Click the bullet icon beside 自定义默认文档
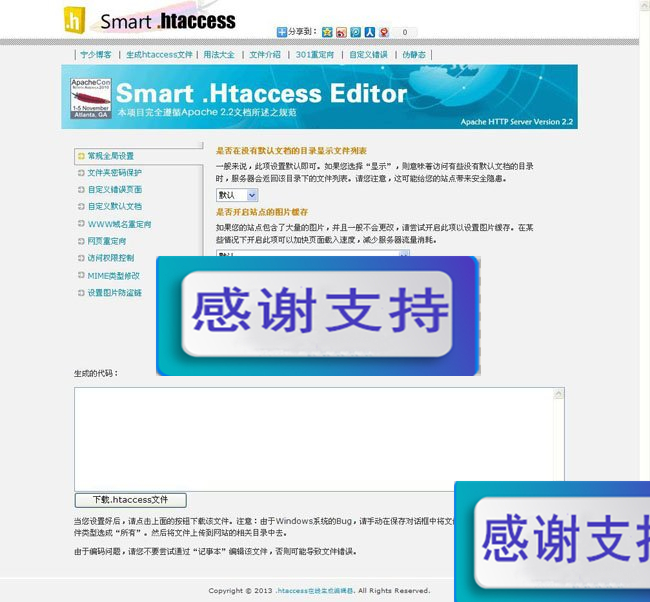This screenshot has width=650, height=602. [81, 206]
